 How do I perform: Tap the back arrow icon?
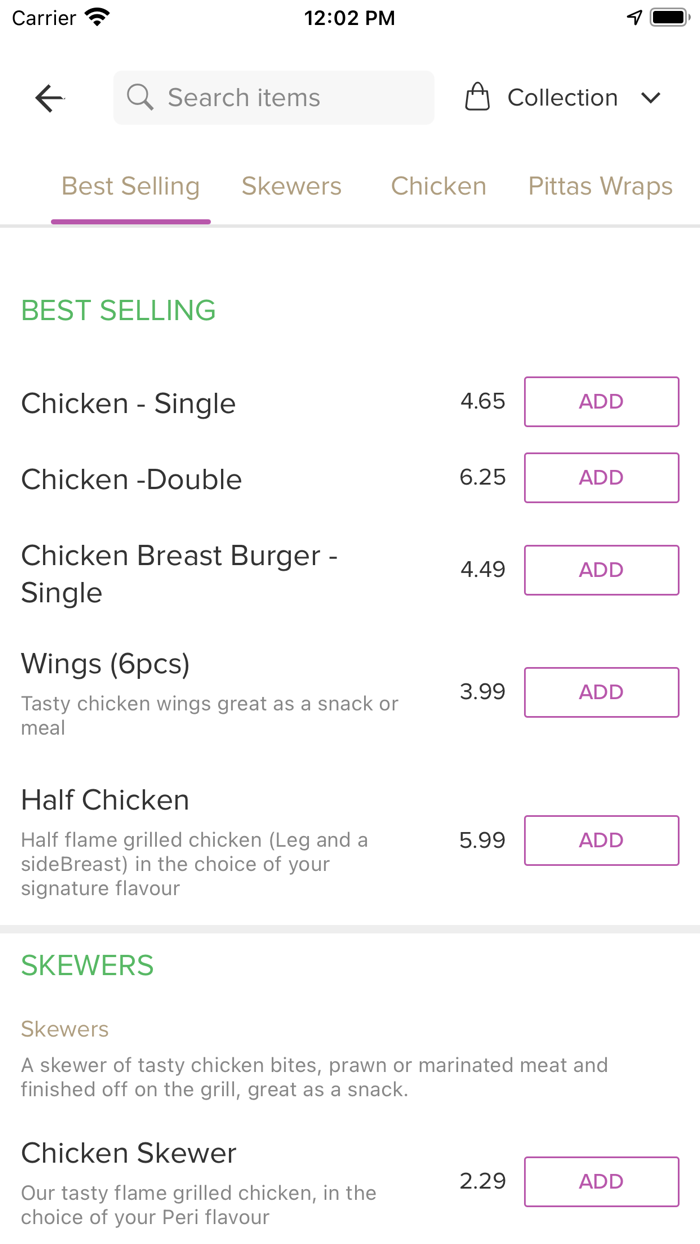click(x=49, y=98)
